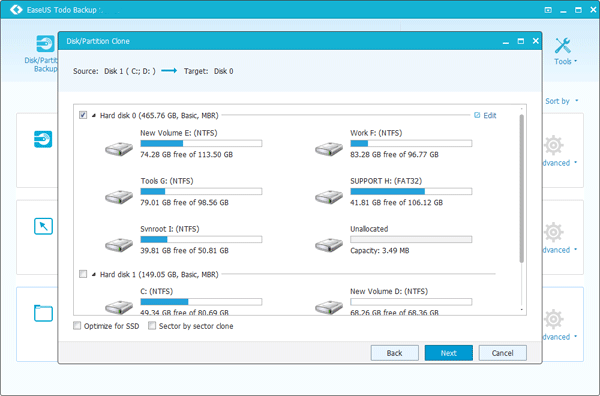Check the Hard disk 1 checkbox
600x396 pixels.
click(x=83, y=274)
